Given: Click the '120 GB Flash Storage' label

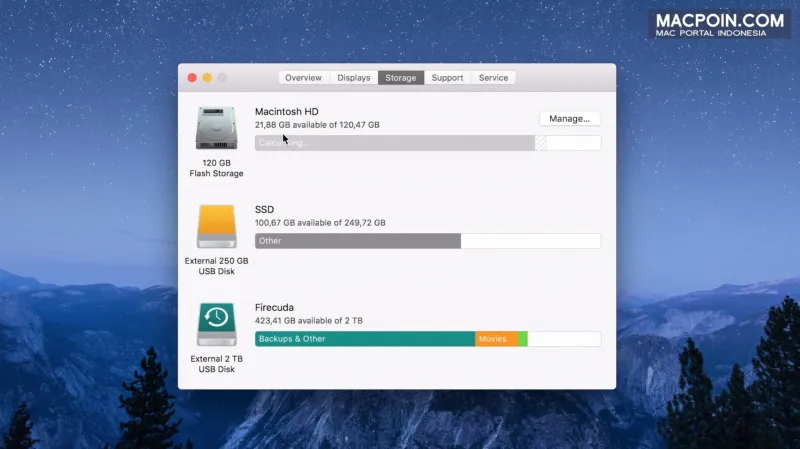Looking at the screenshot, I should [x=216, y=168].
